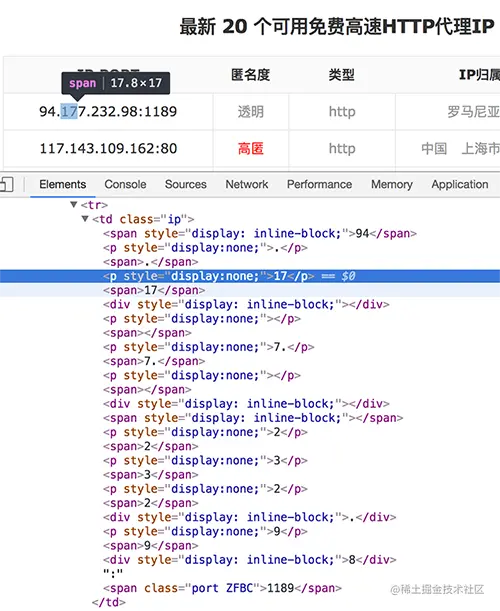
Task: Click the page heading about 20 free HTTP proxies
Action: 337,26
